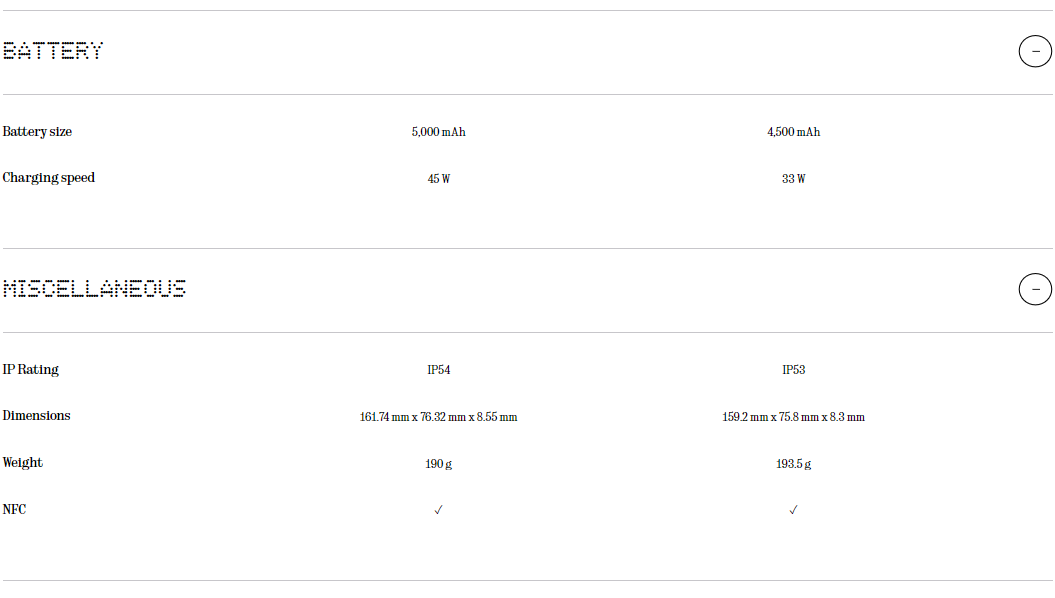Click the IP53 rating value
The image size is (1055, 598).
coord(793,370)
